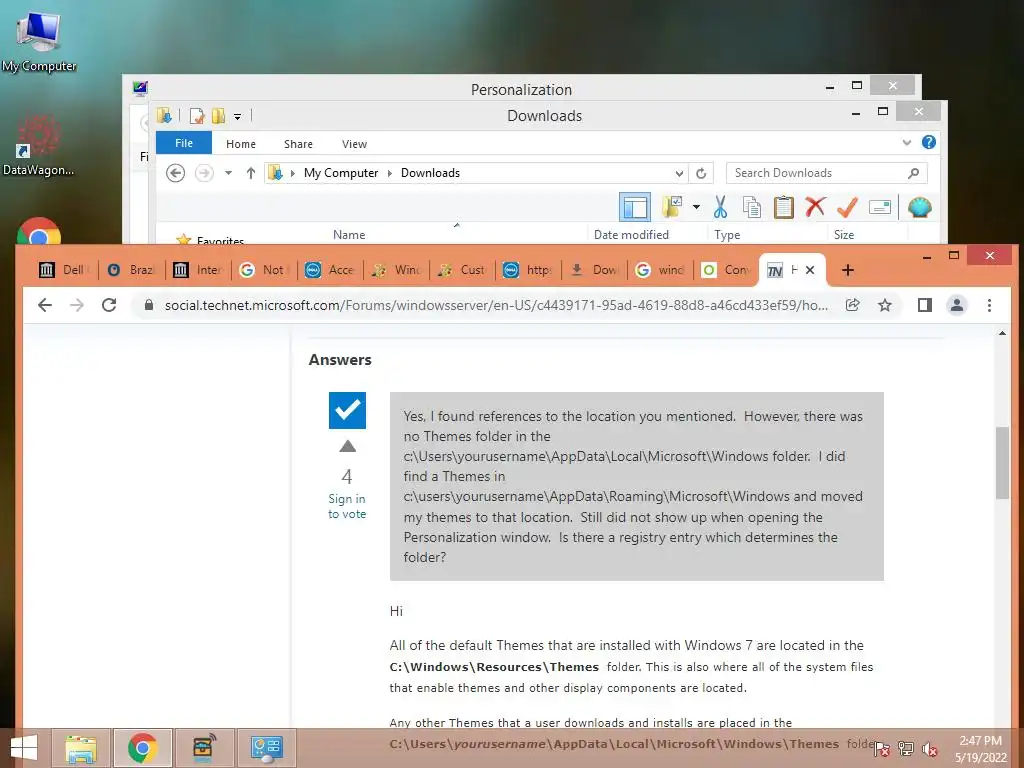The width and height of the screenshot is (1024, 768).
Task: Go up one level in Downloads explorer
Action: coord(251,173)
